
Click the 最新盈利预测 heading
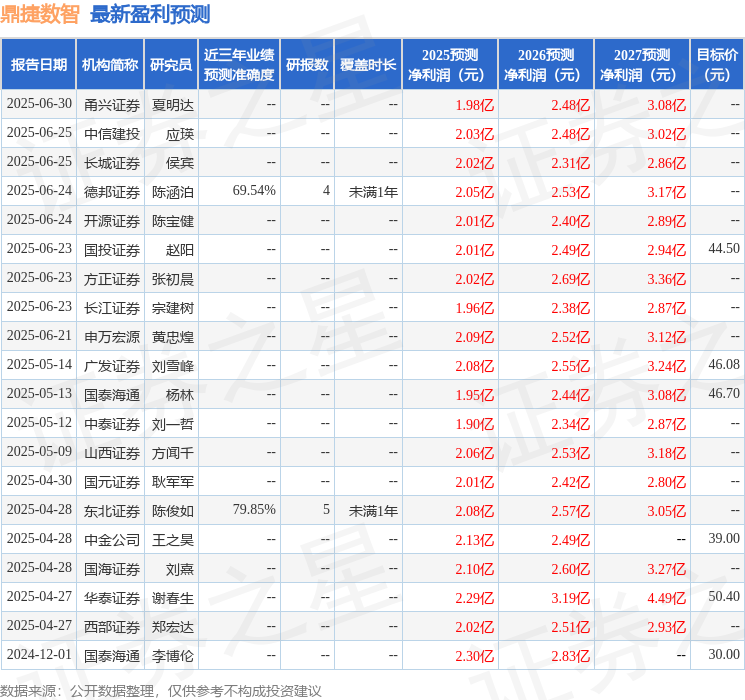(x=150, y=14)
